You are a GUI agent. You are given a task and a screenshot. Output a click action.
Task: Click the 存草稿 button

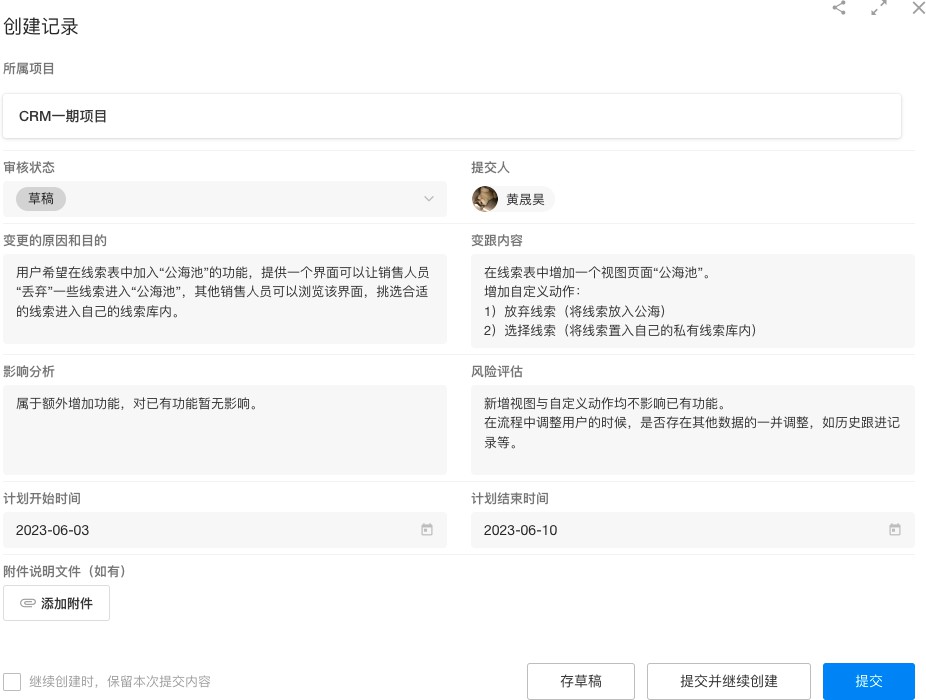coord(580,681)
